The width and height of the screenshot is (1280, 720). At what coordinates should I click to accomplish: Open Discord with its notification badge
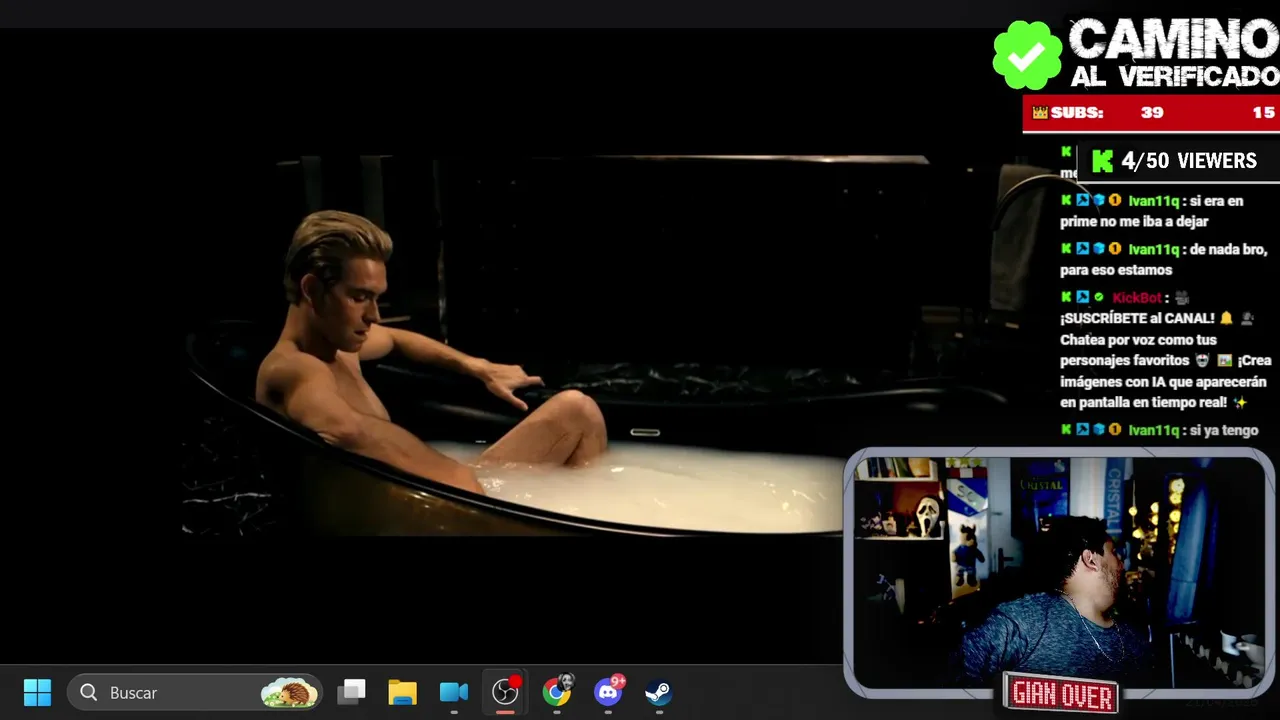coord(609,690)
